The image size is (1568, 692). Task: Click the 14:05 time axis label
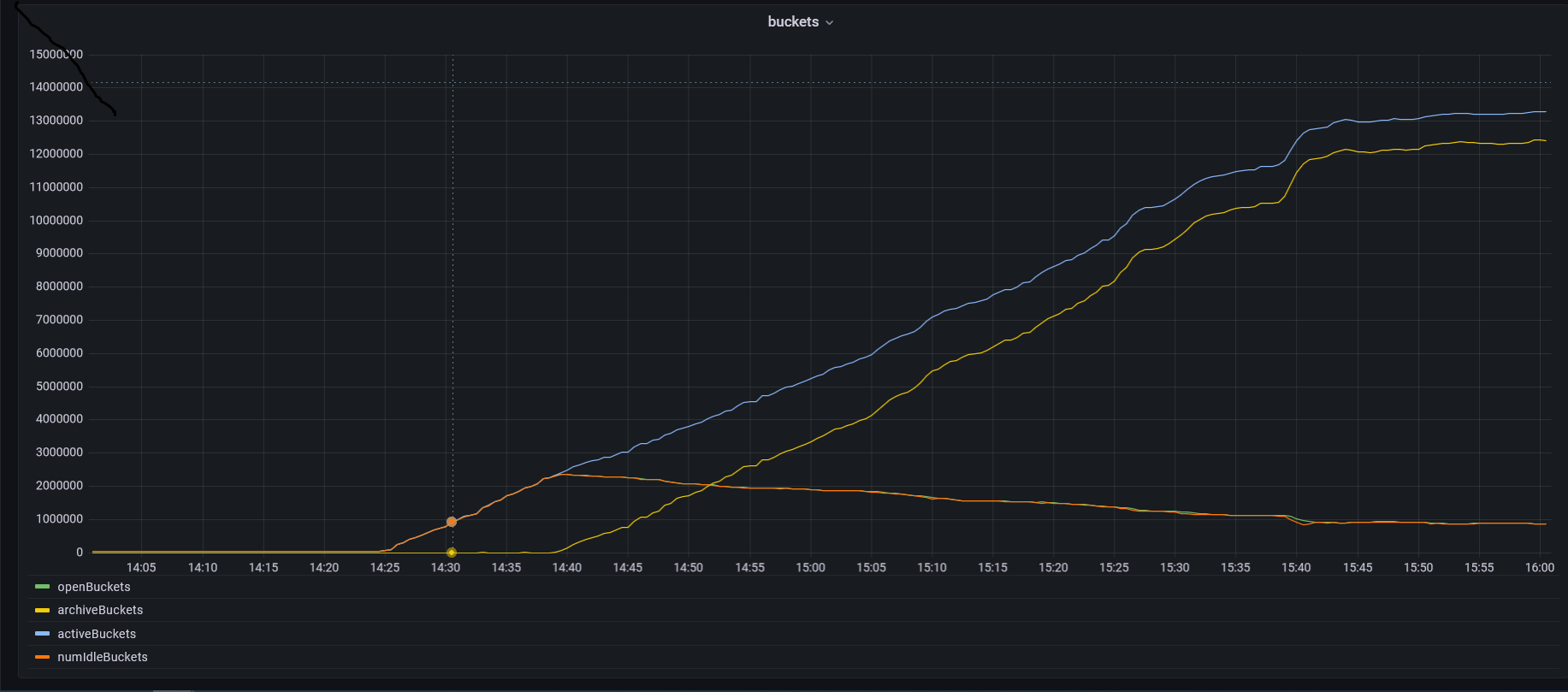(x=141, y=568)
